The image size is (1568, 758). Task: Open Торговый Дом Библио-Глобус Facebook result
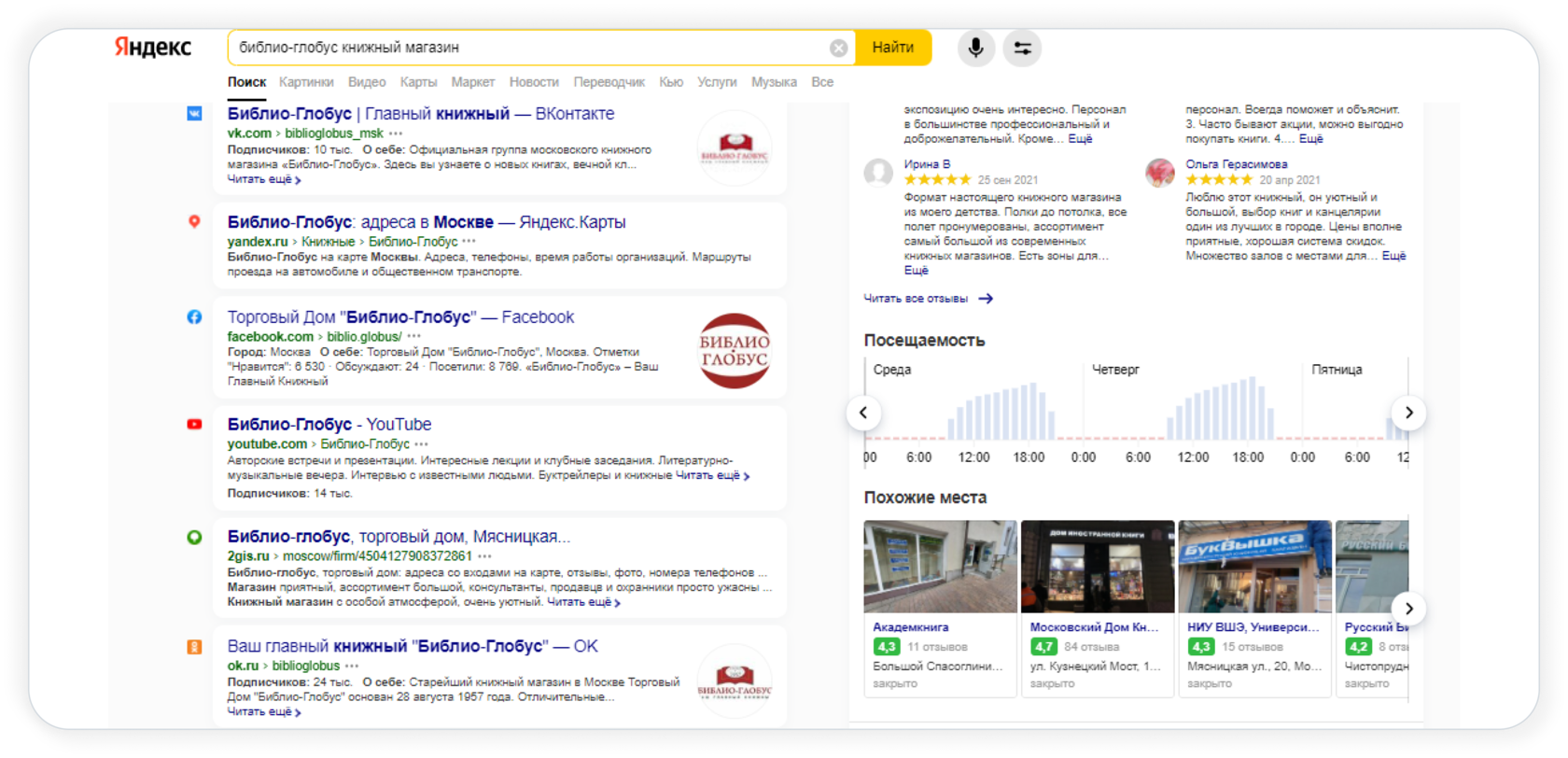(400, 317)
